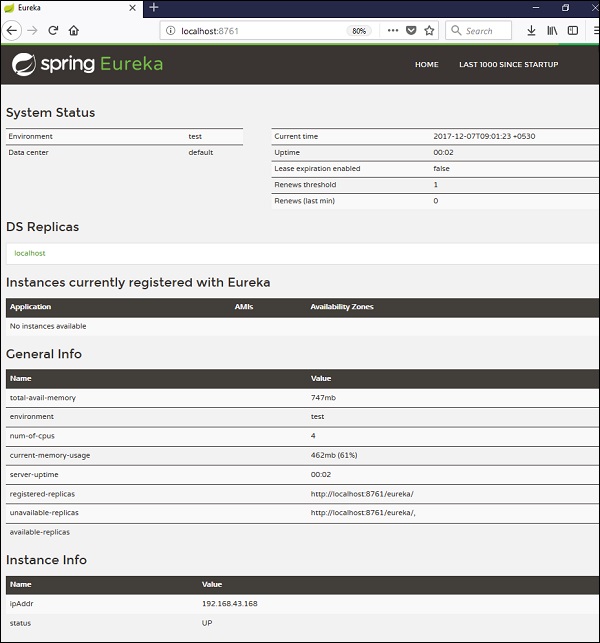
Task: Open the browser home page icon
Action: pos(74,30)
